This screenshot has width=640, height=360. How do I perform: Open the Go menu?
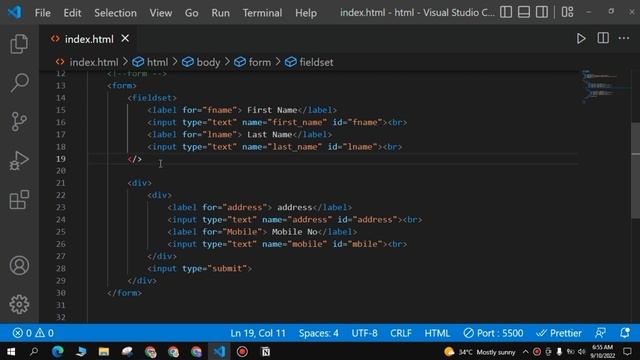coord(191,13)
